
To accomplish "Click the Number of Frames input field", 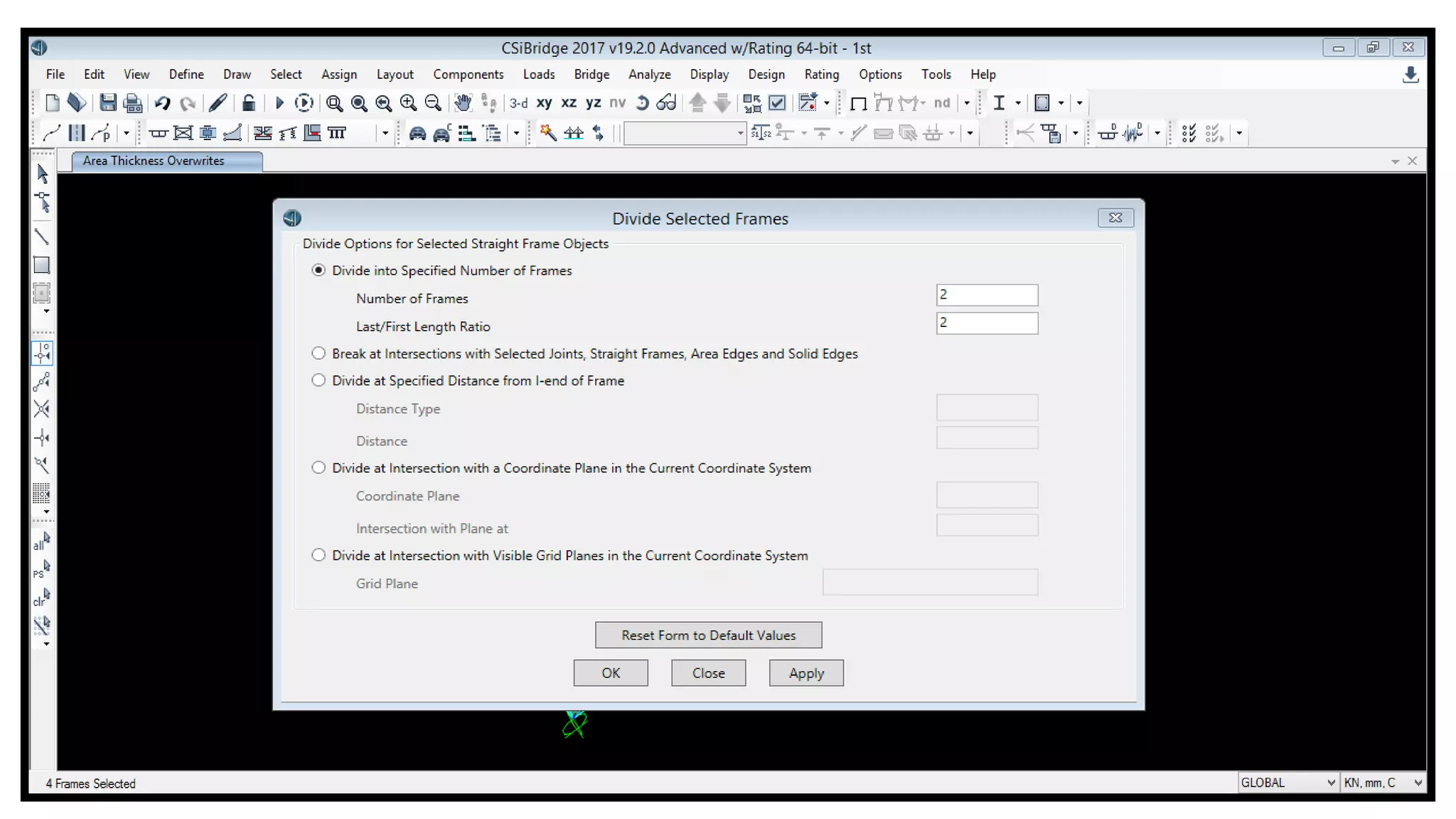I will 986,295.
